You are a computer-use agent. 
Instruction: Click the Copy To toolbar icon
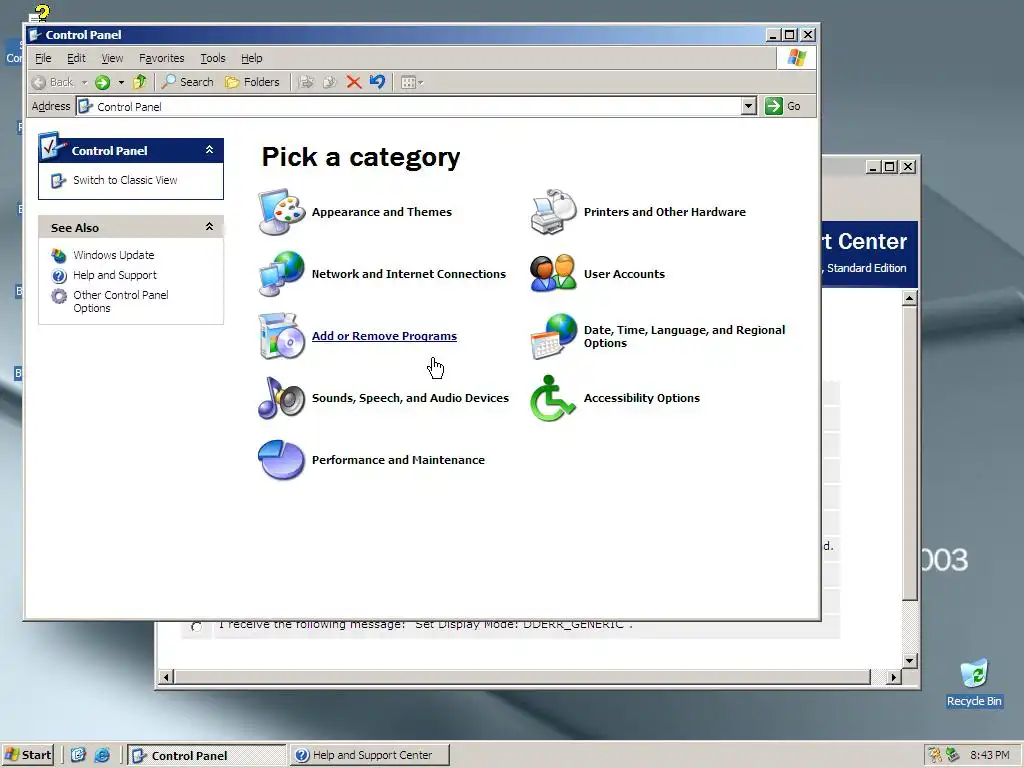(x=330, y=82)
